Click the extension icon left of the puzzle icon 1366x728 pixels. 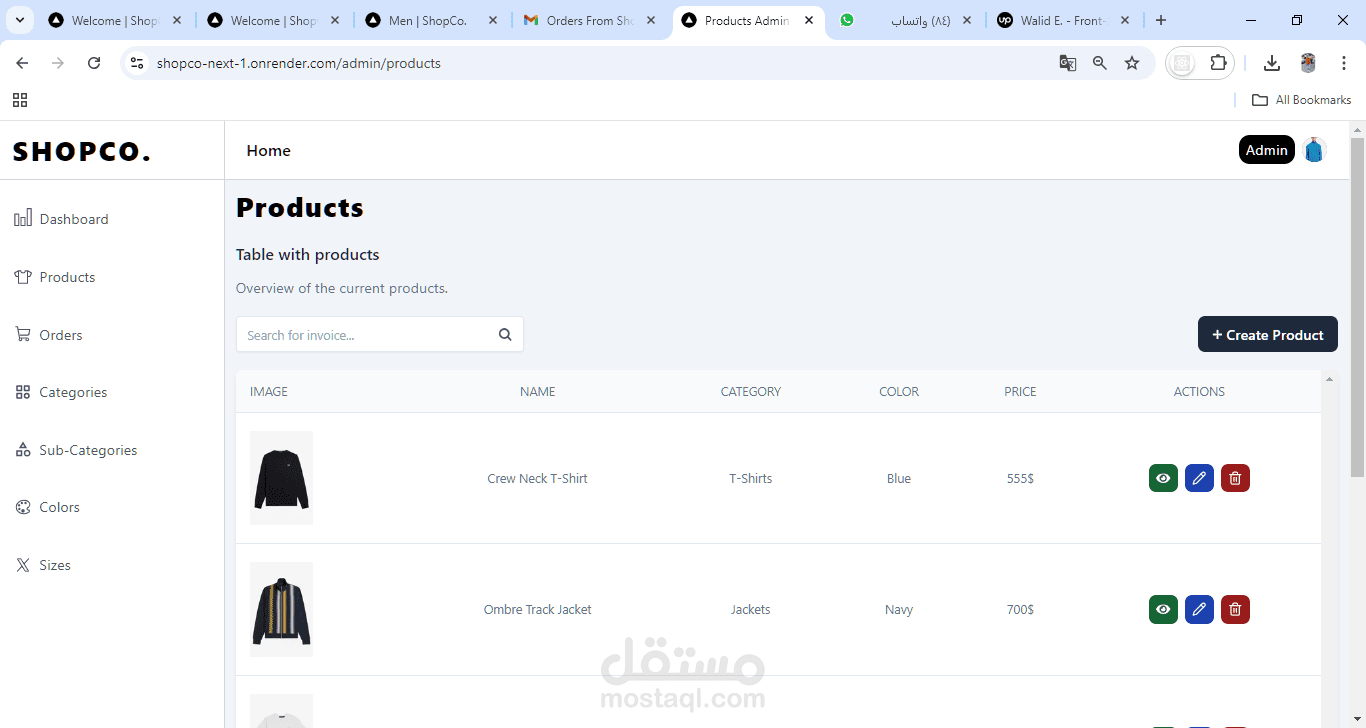tap(1183, 63)
